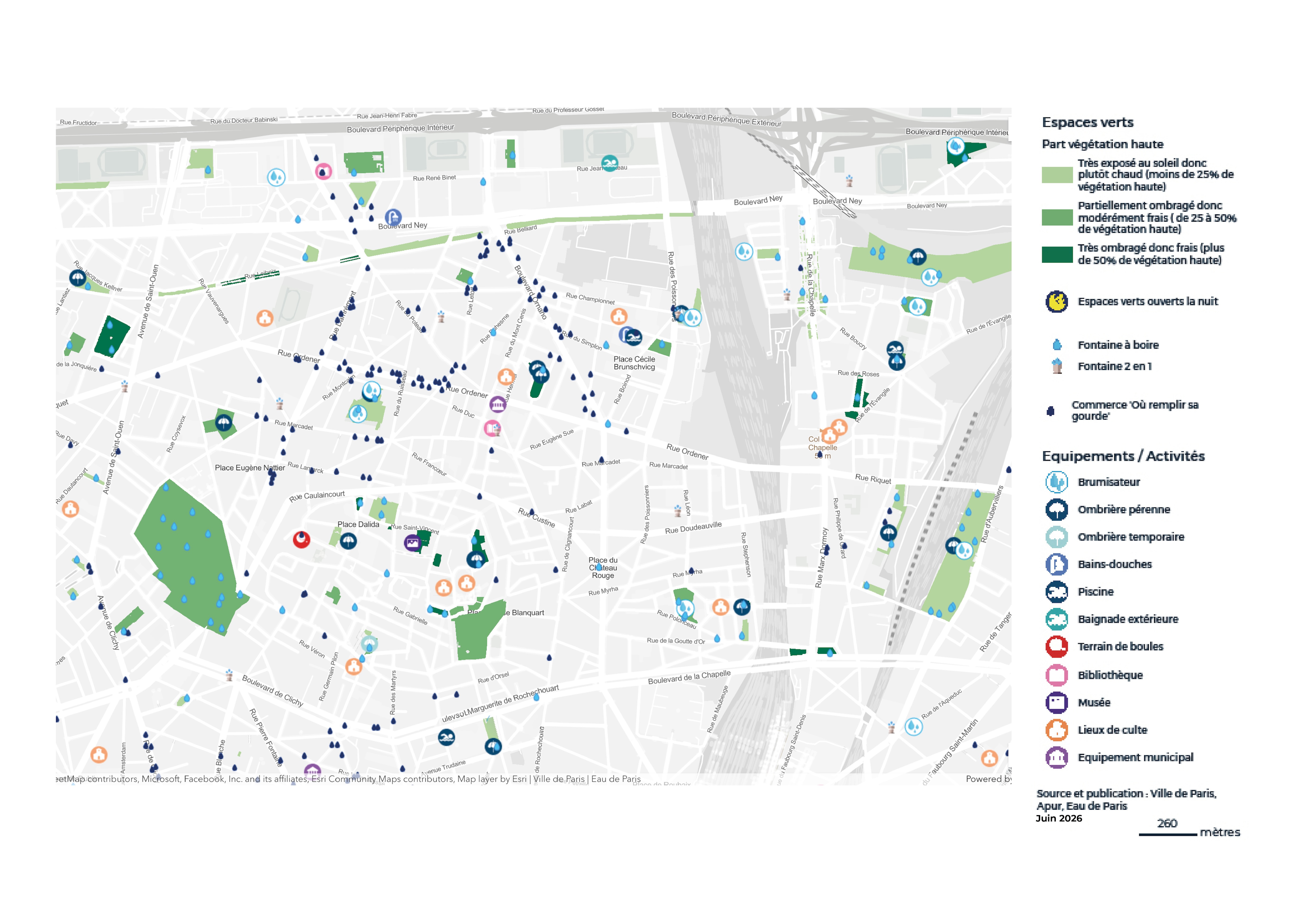
Task: Click the Fontaine 2 en 1 legend icon
Action: (1057, 366)
